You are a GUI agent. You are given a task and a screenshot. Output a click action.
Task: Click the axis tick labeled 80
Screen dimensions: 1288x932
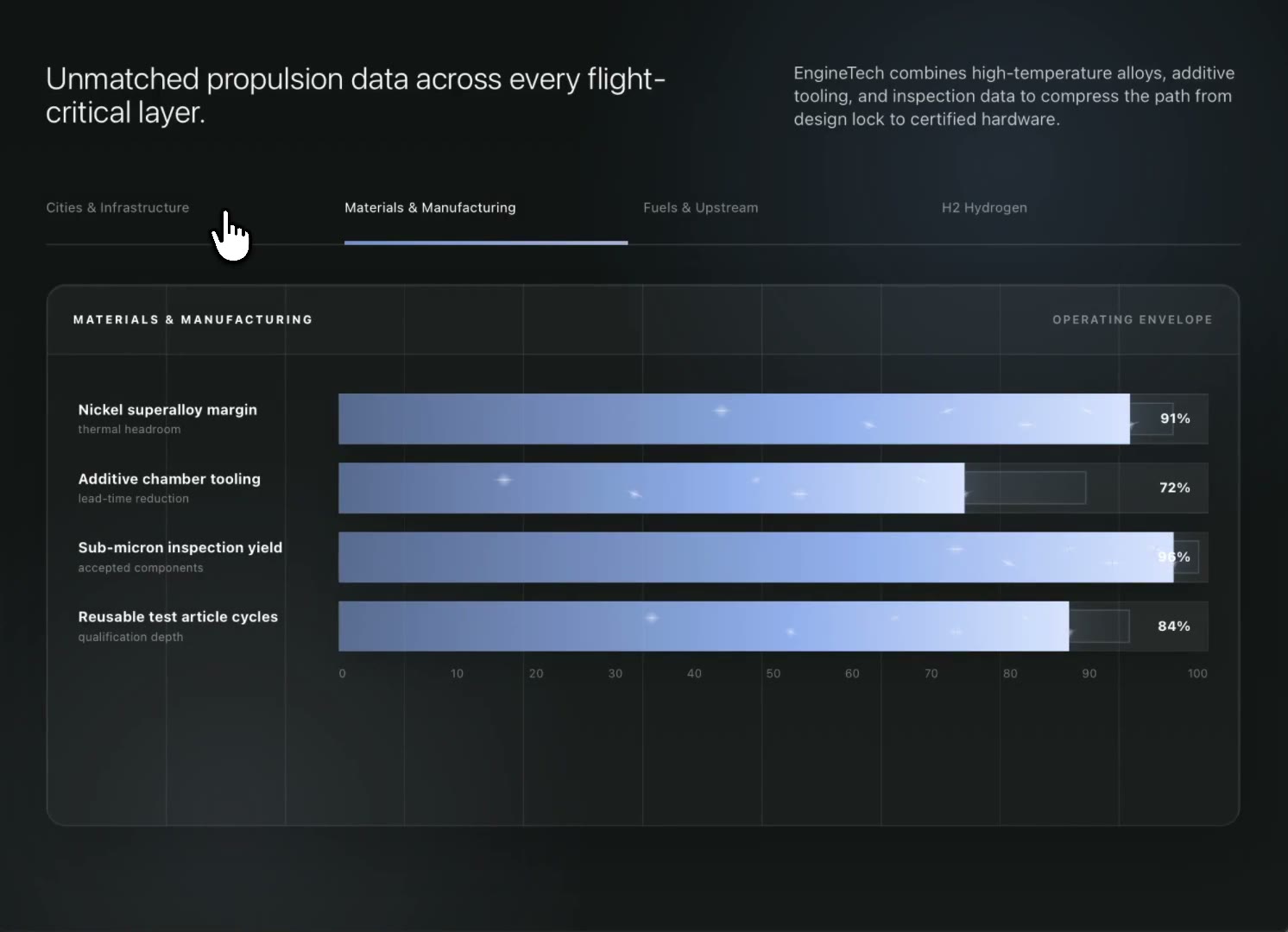click(1010, 673)
